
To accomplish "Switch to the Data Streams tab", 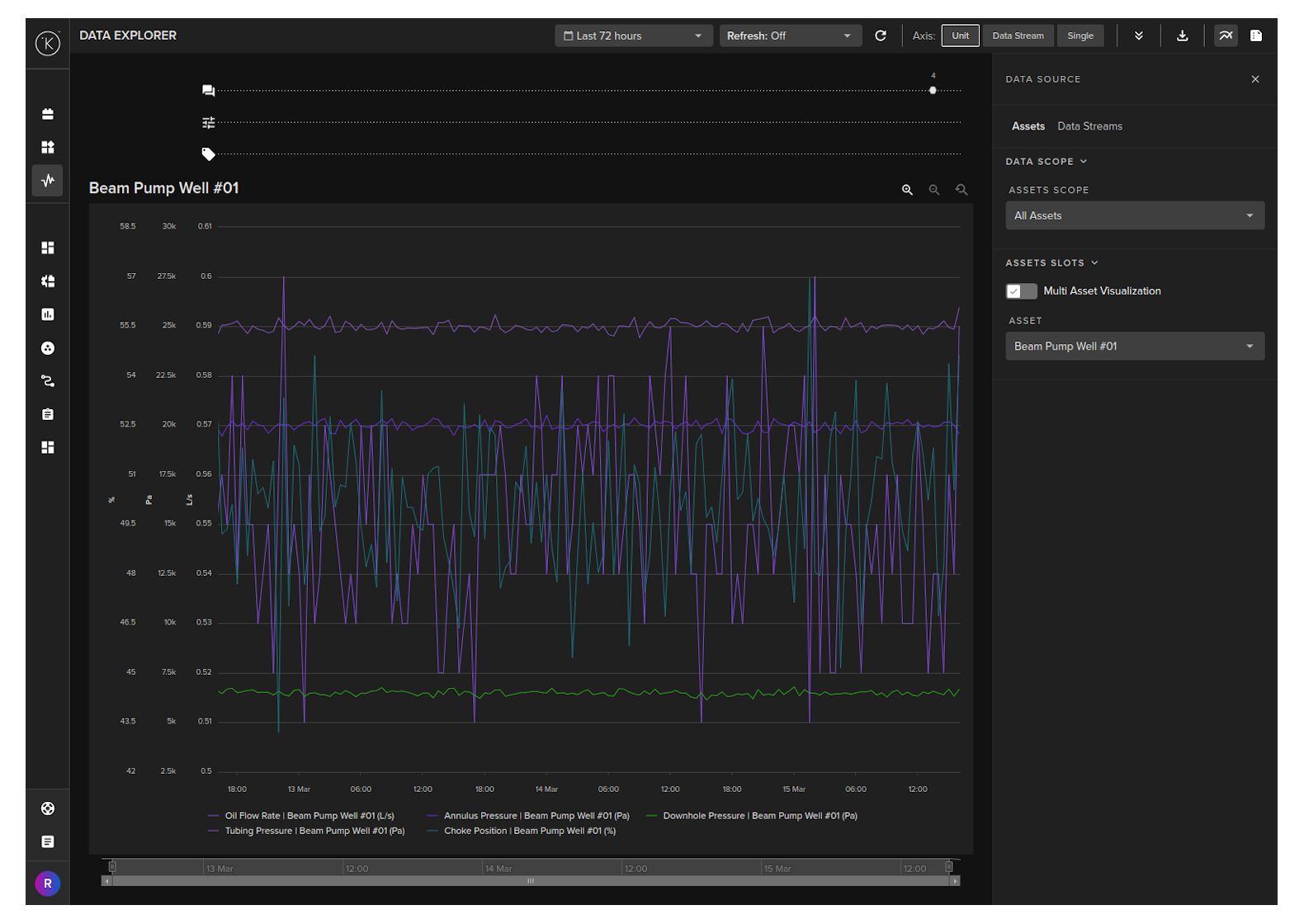I will pos(1089,126).
